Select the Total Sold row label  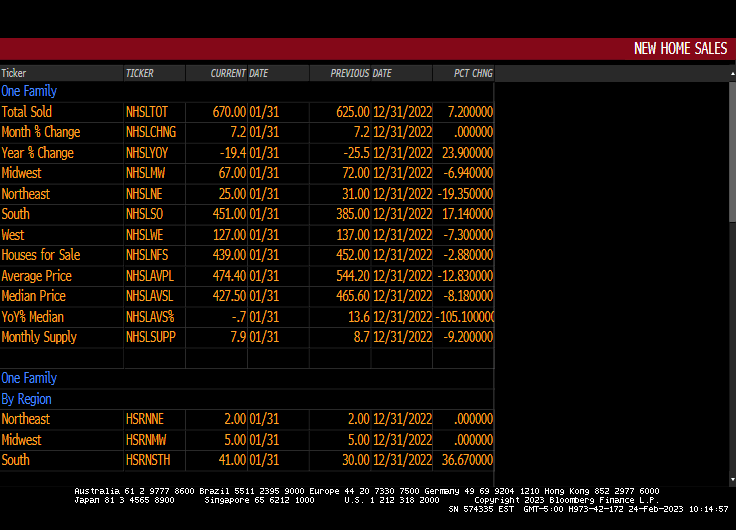tap(27, 112)
